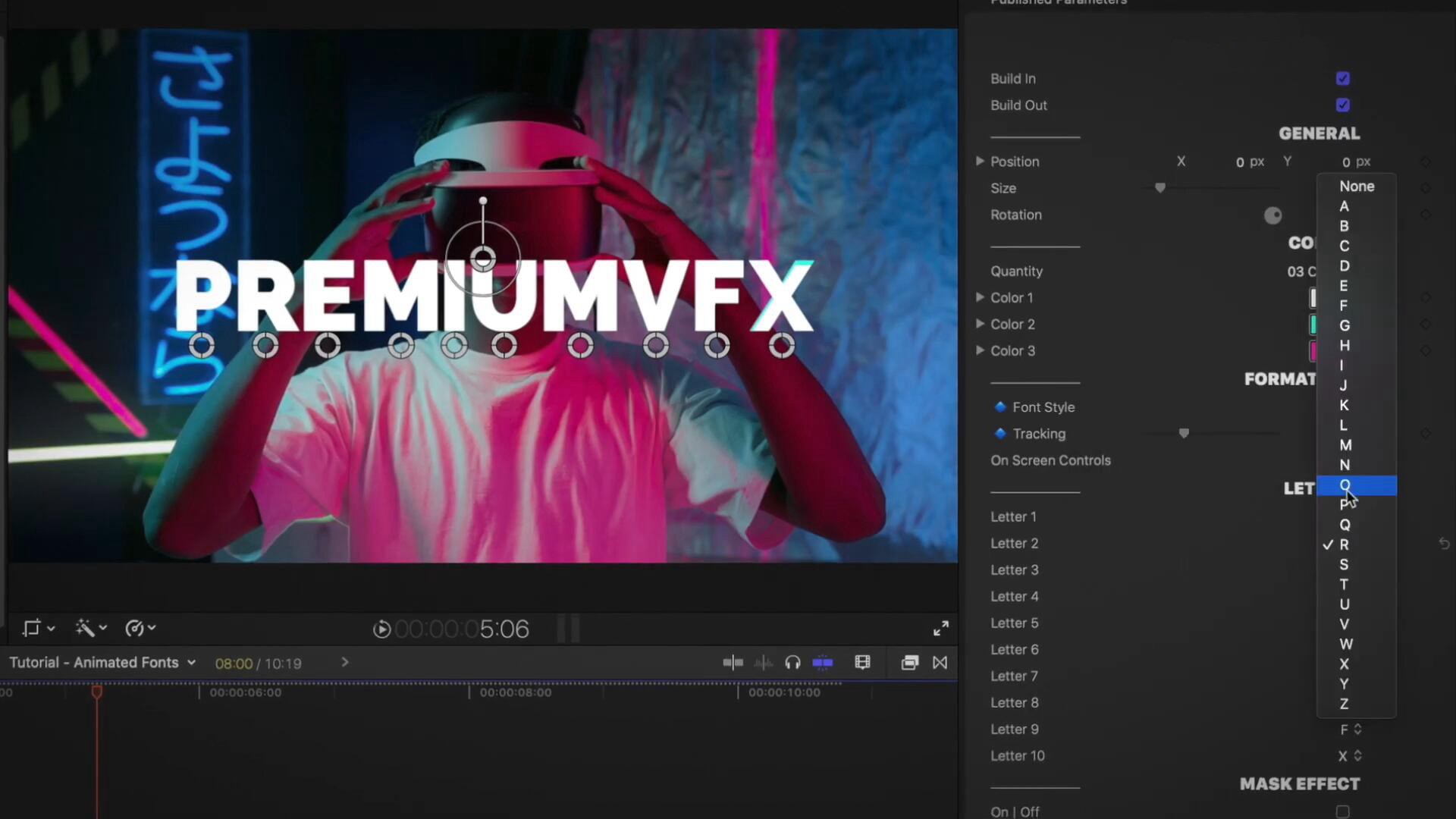The image size is (1456, 819).
Task: Select 'None' option at top of list
Action: tap(1357, 185)
